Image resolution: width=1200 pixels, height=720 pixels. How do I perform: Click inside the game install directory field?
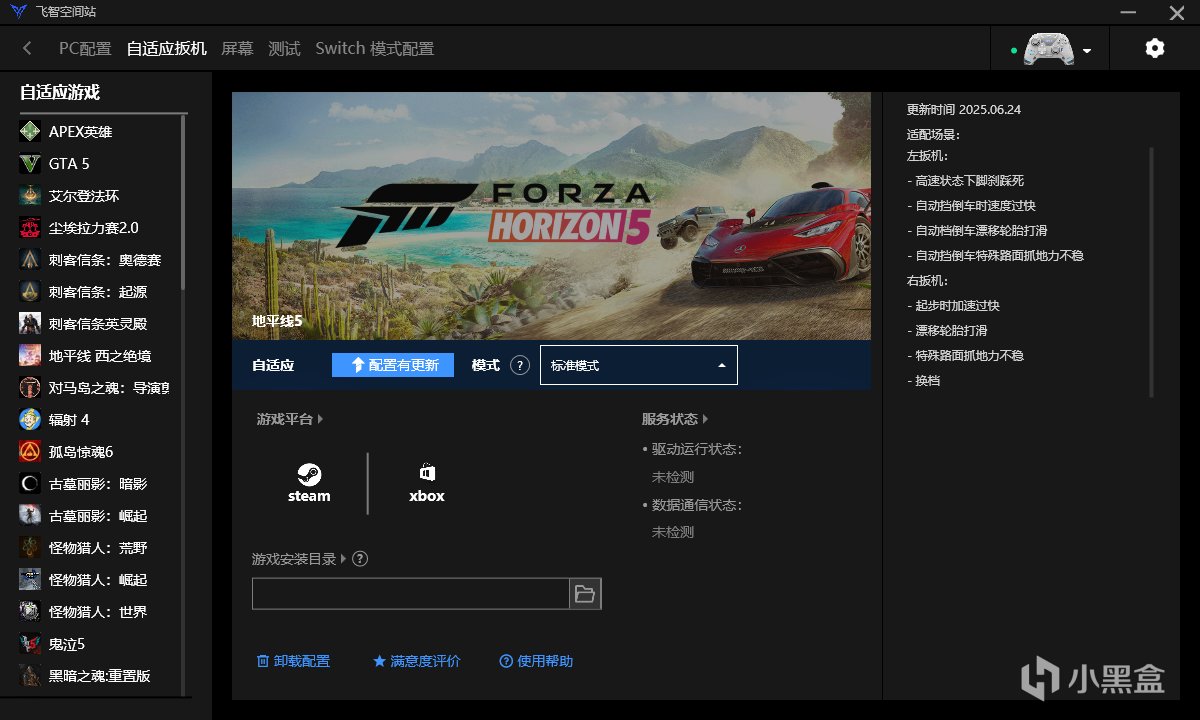pos(410,593)
